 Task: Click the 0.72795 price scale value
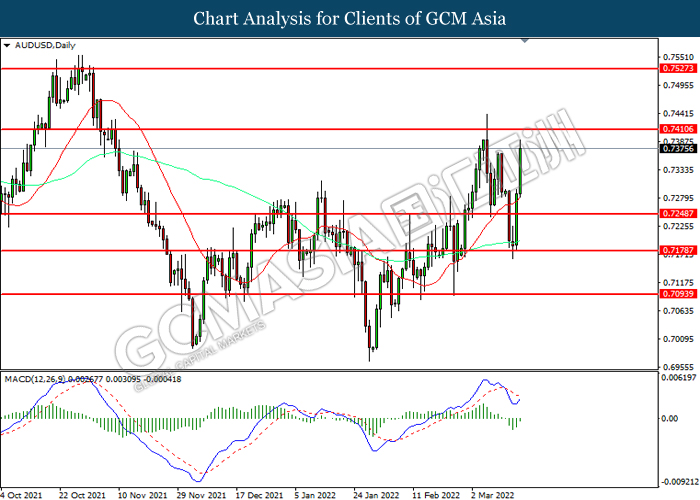point(679,198)
